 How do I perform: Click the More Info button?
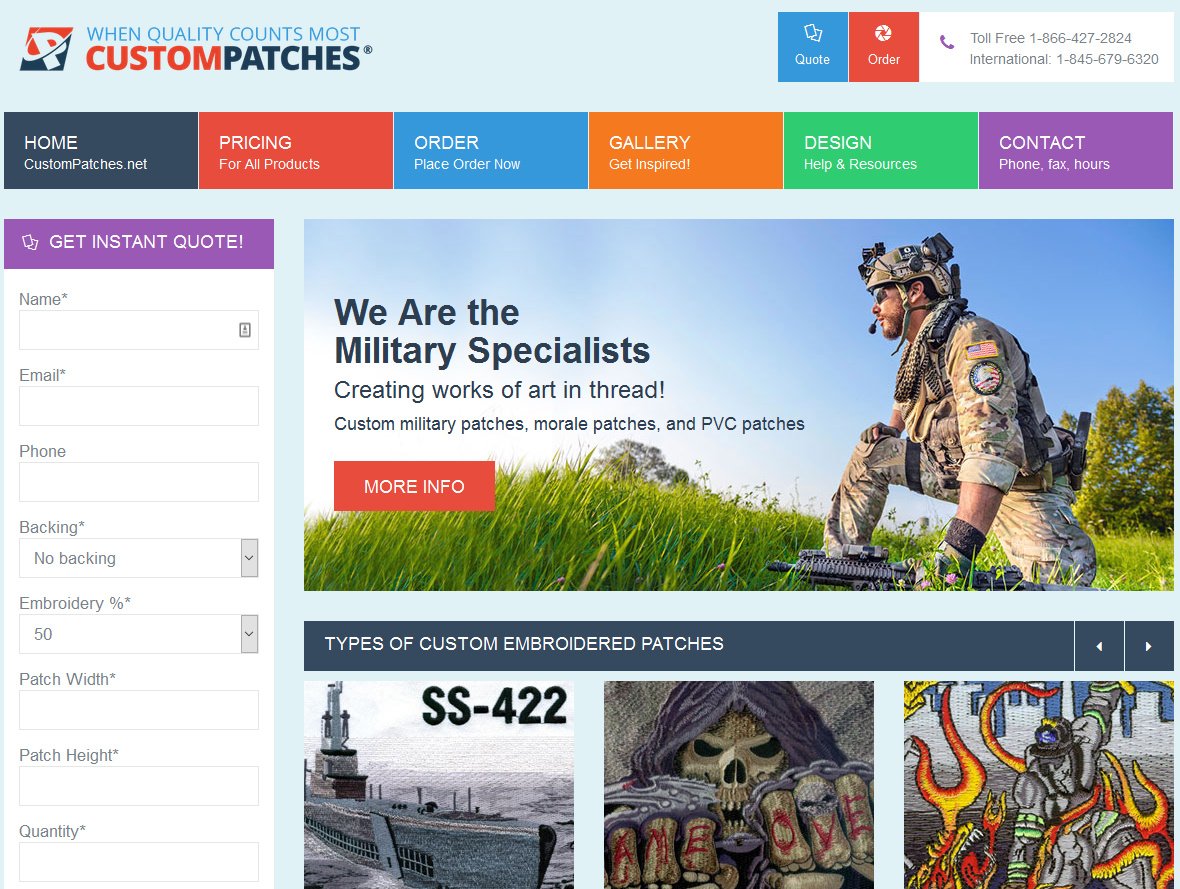coord(414,486)
